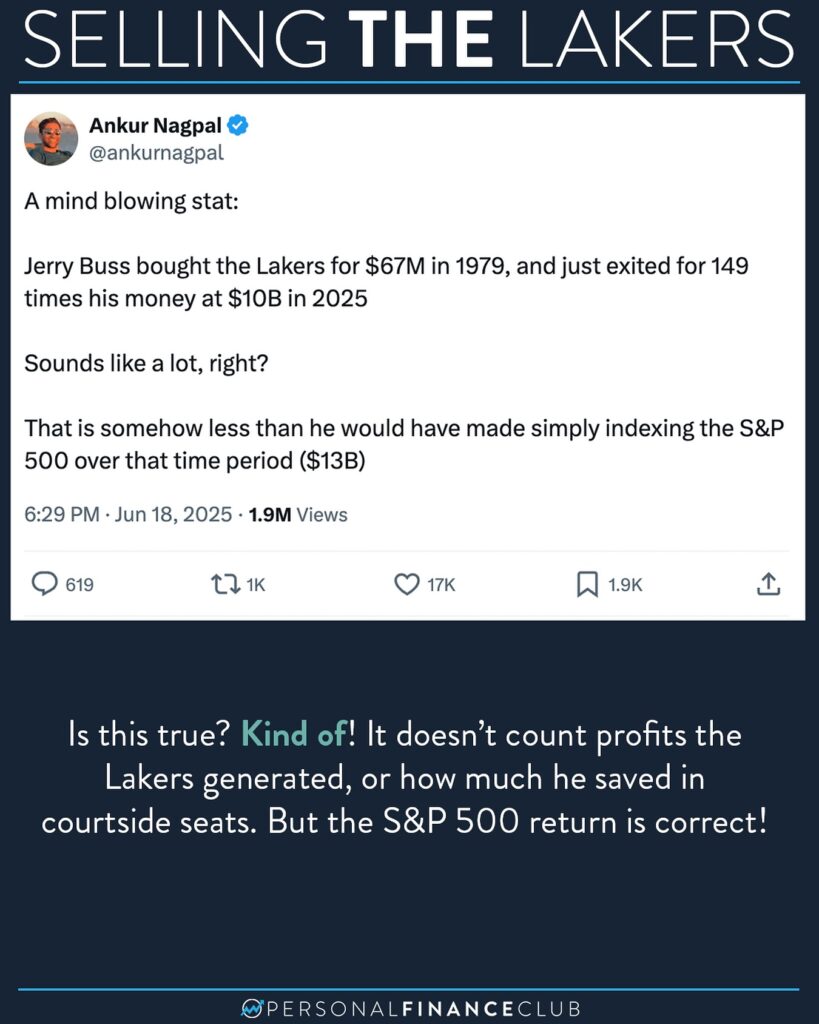Click the 1.9K bookmarks count
This screenshot has width=819, height=1024.
[x=625, y=584]
